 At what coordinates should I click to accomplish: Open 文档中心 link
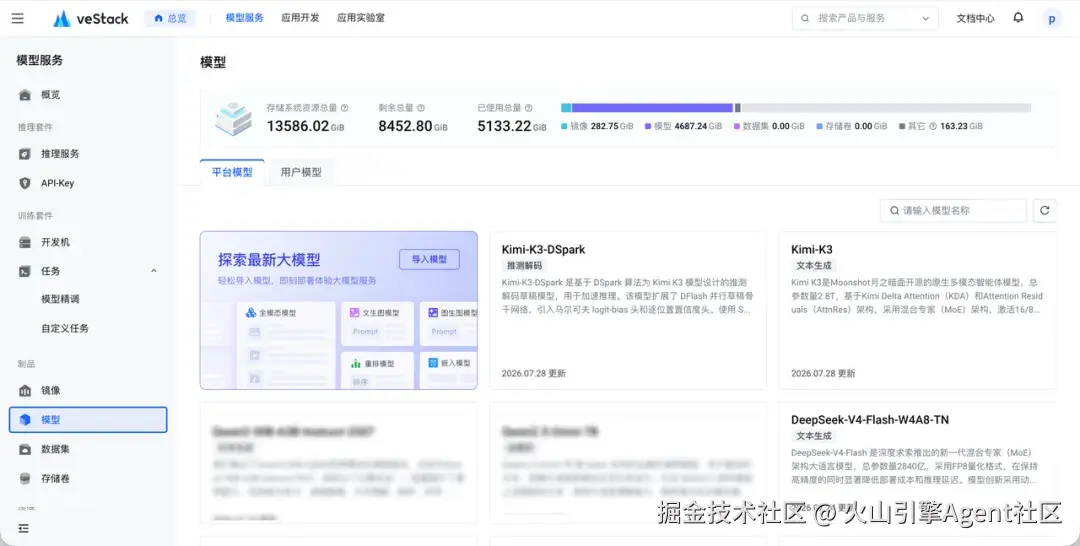975,19
